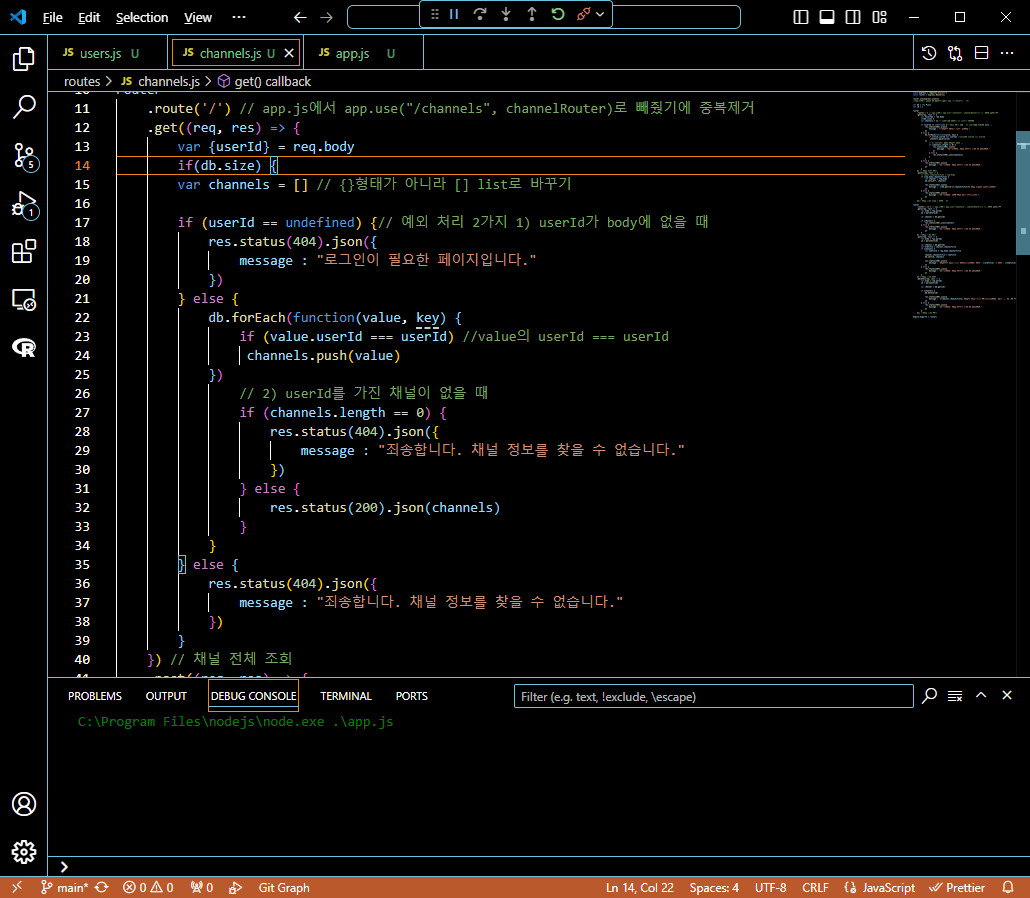1030x898 pixels.
Task: Focus the debug console Filter field
Action: pyautogui.click(x=713, y=696)
